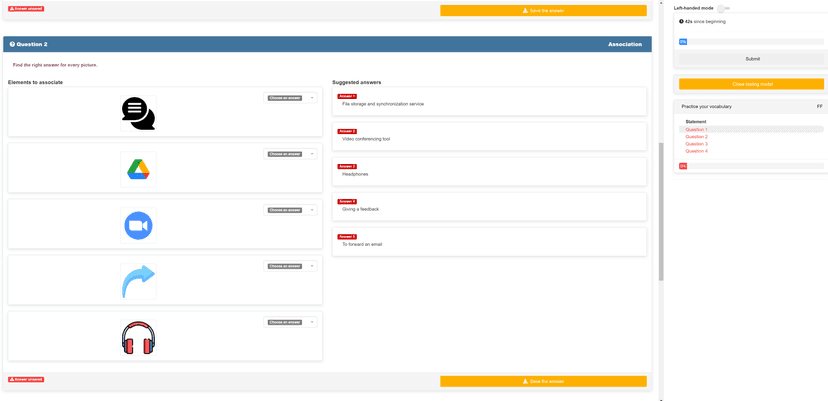Click the 'Statement' column header
This screenshot has height=401, width=828.
pos(695,122)
